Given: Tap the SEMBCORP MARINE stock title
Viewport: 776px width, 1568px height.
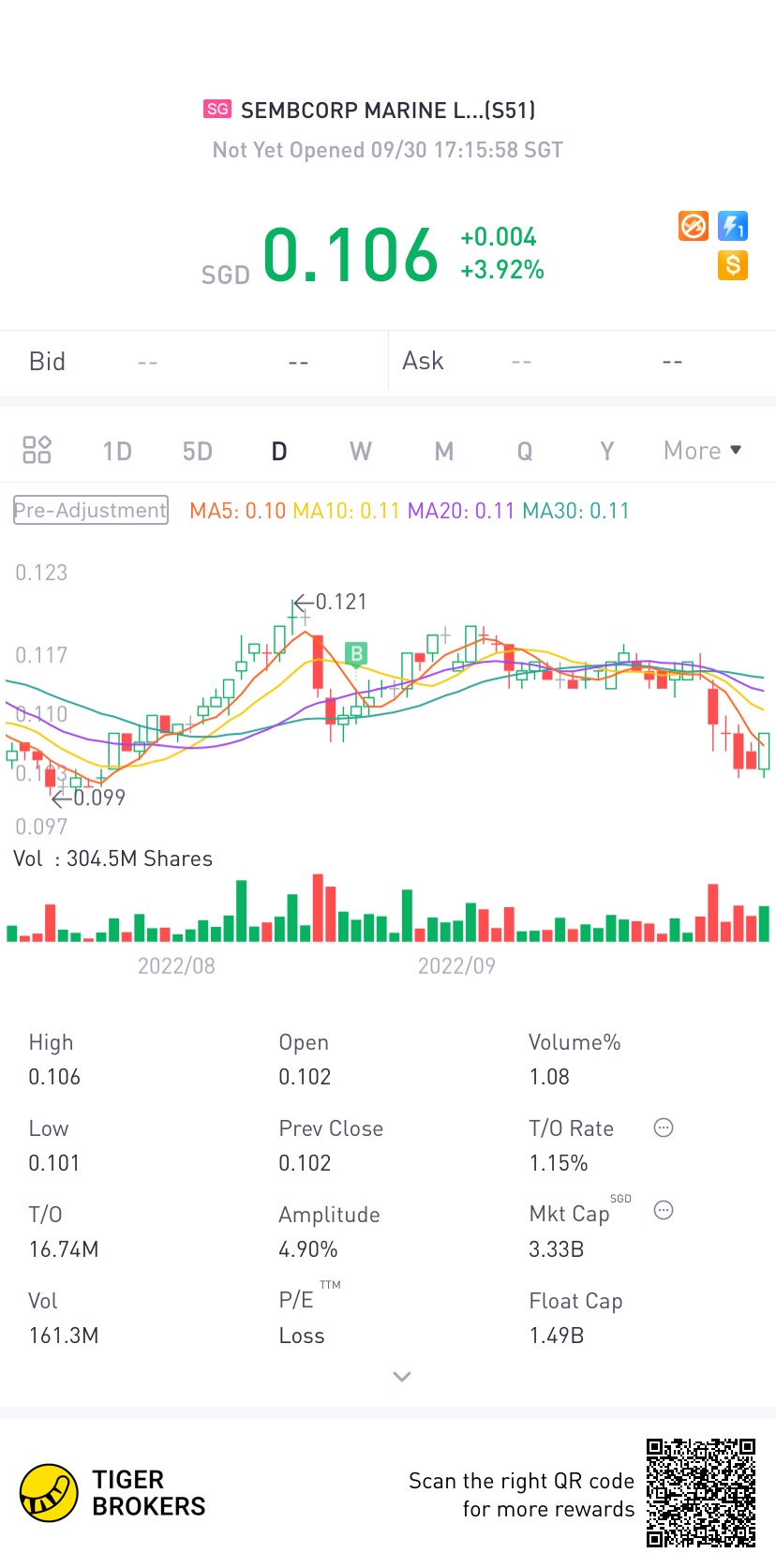Looking at the screenshot, I should pyautogui.click(x=388, y=111).
